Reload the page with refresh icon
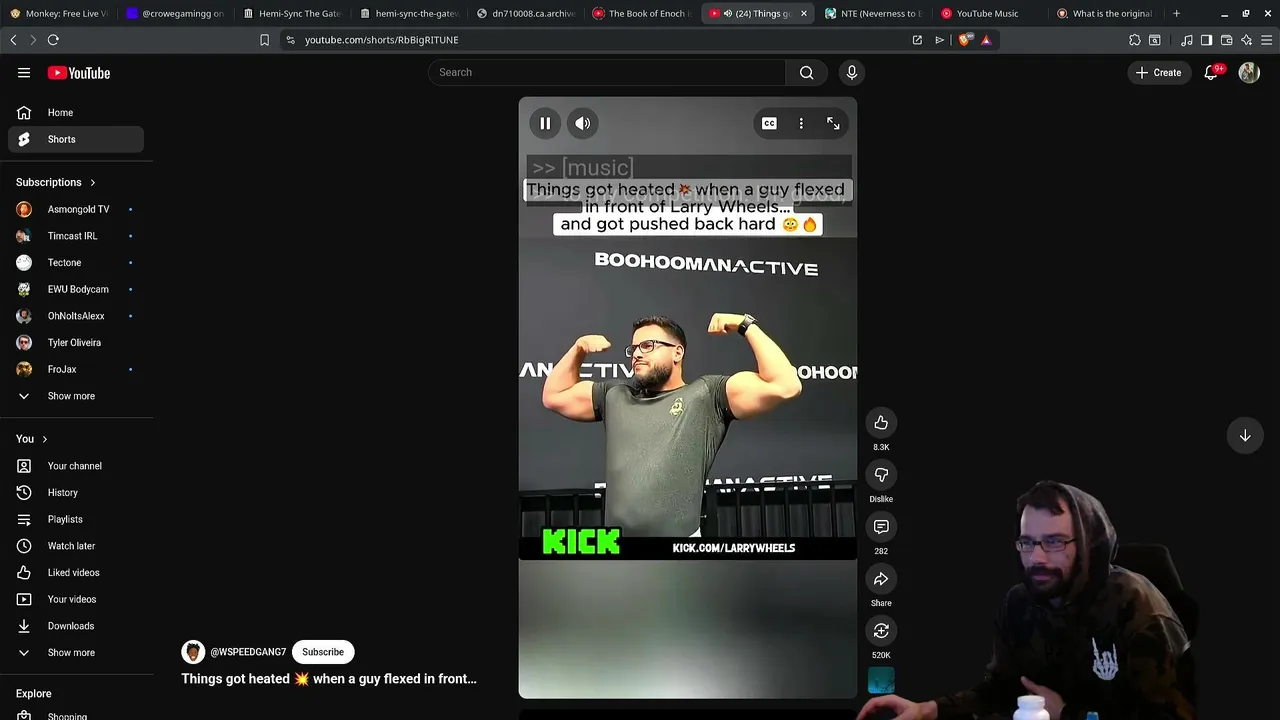This screenshot has height=720, width=1280. [53, 40]
